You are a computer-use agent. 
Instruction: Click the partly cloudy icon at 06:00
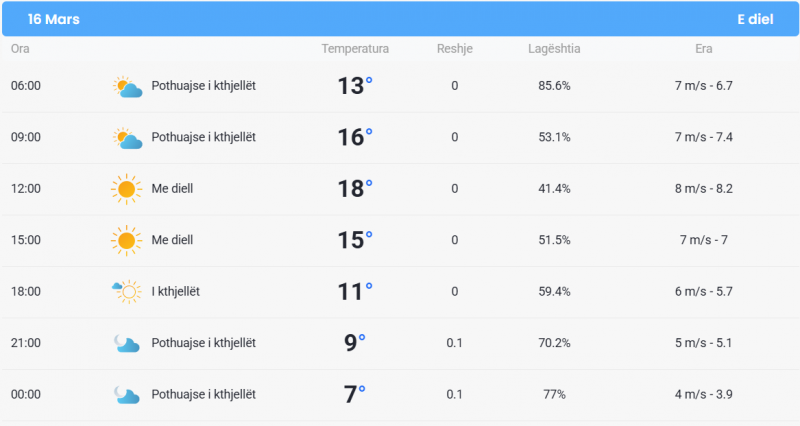click(127, 87)
